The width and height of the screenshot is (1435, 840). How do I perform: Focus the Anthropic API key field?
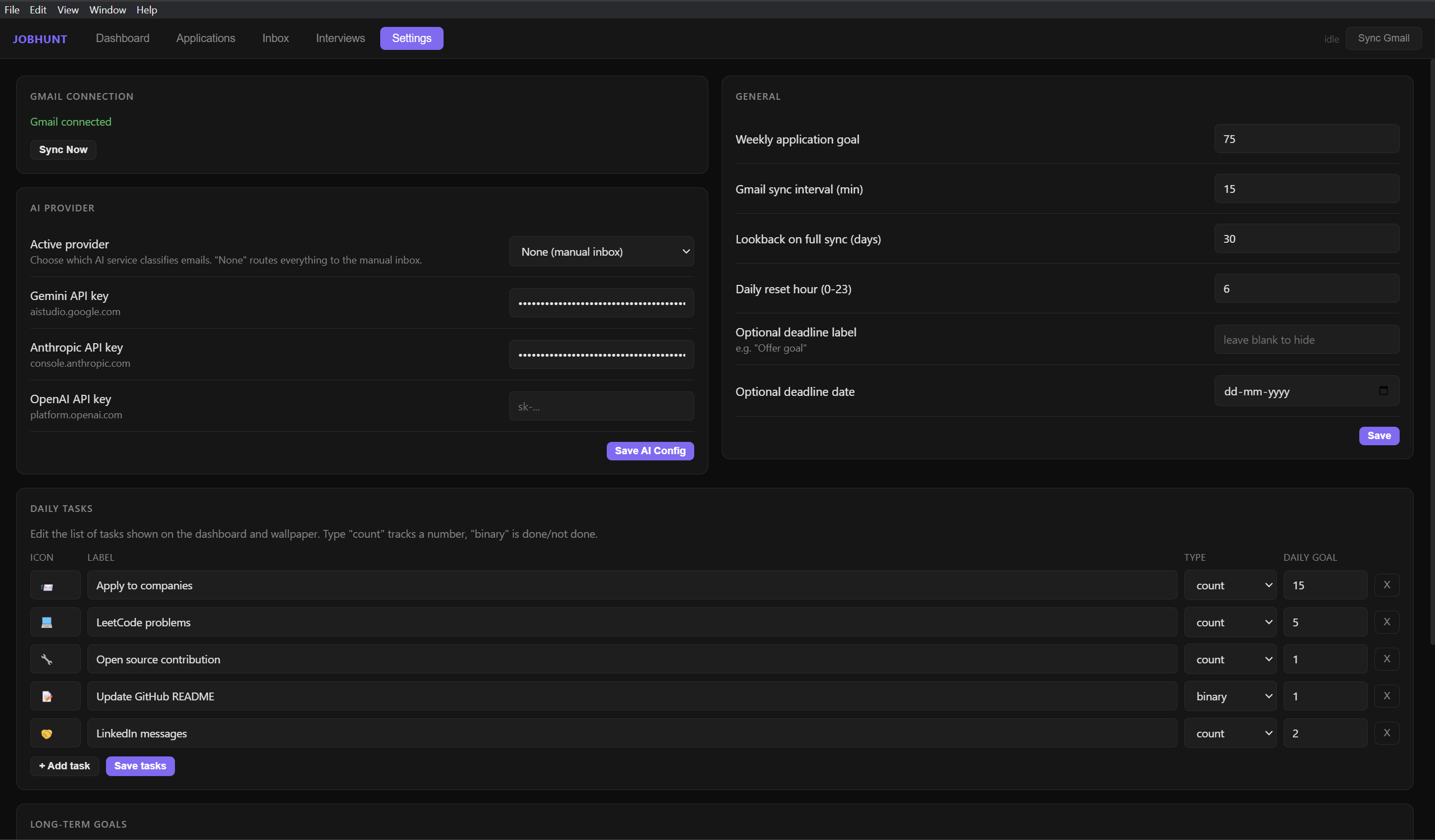point(601,355)
